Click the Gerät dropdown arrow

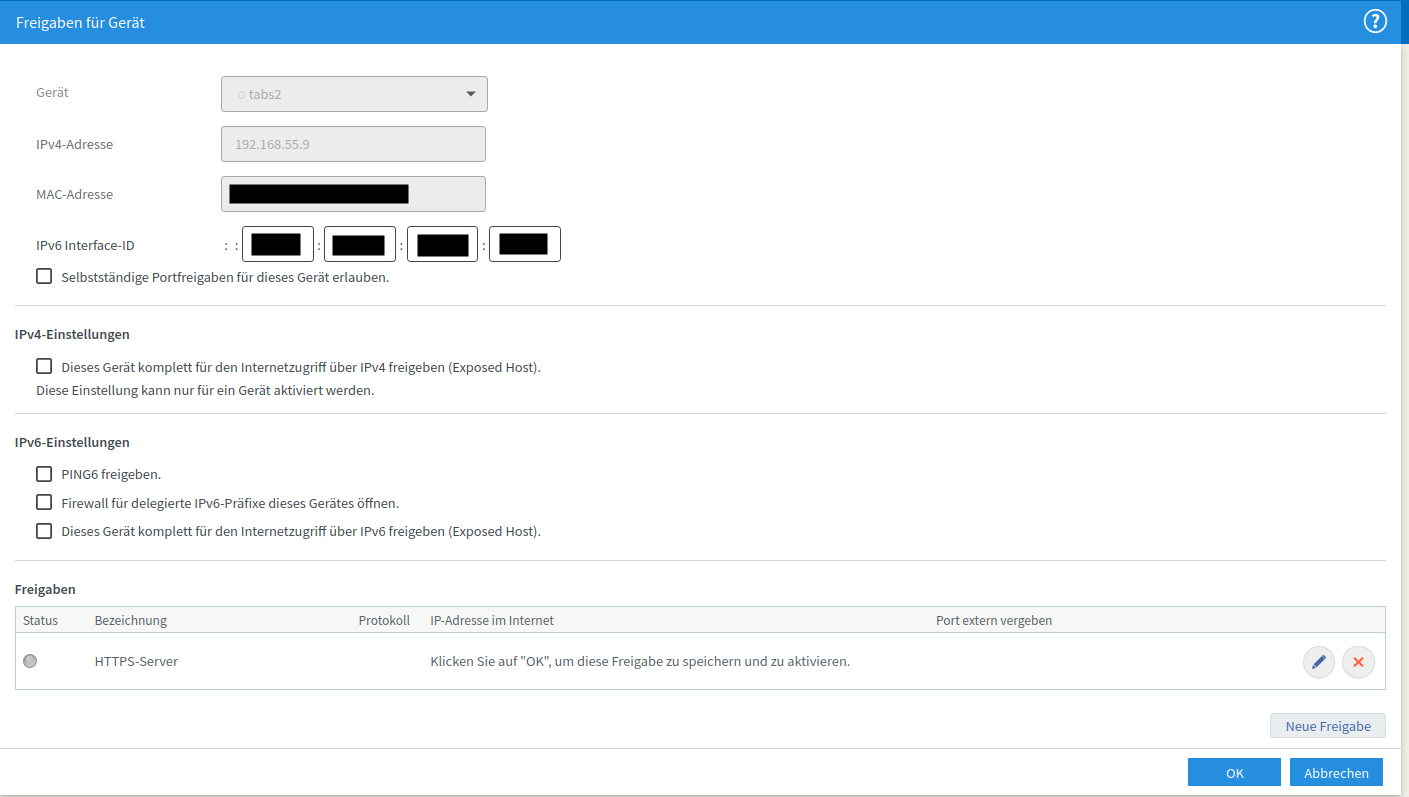point(471,94)
